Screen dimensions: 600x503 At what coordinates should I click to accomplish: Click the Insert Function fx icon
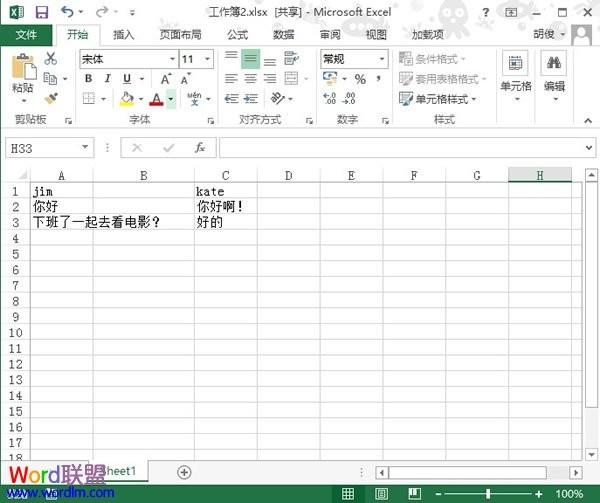(x=200, y=147)
